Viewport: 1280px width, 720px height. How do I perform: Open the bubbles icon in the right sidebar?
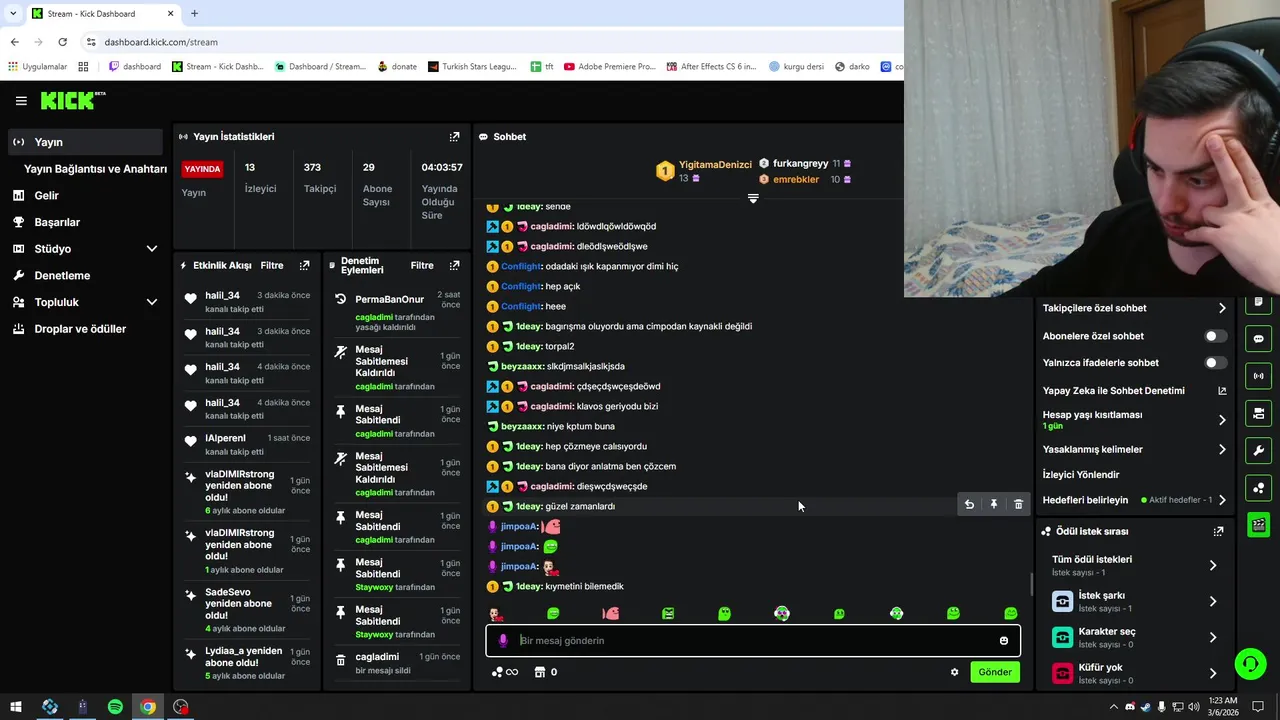coord(1258,487)
